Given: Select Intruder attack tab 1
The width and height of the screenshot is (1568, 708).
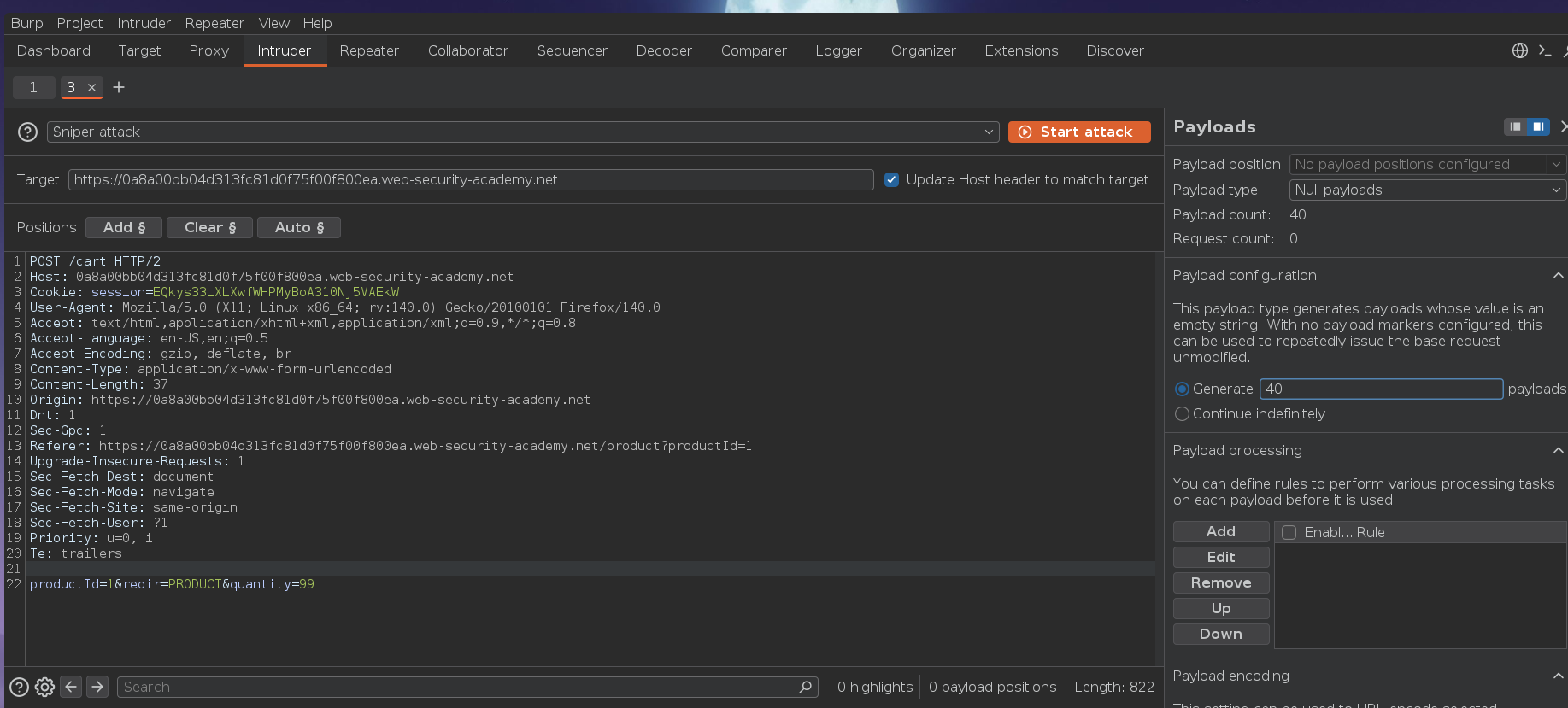Looking at the screenshot, I should (x=33, y=87).
